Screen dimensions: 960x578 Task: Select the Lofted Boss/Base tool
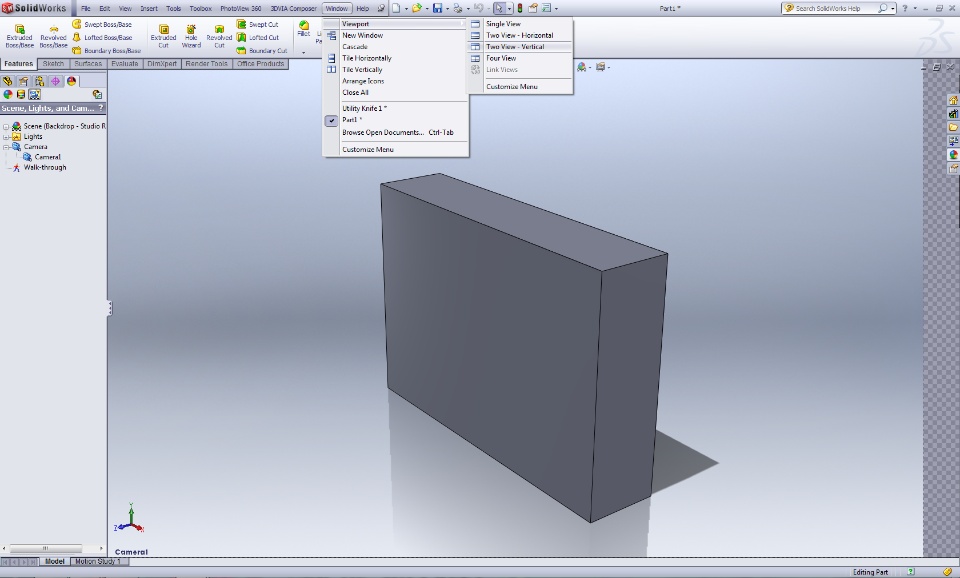102,37
